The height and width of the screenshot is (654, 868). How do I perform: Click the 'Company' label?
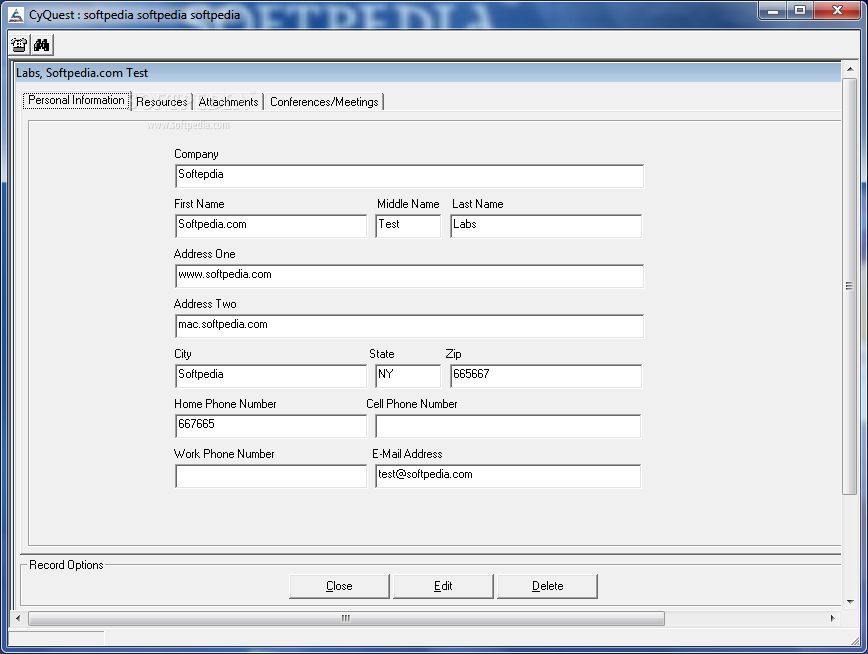pos(196,154)
